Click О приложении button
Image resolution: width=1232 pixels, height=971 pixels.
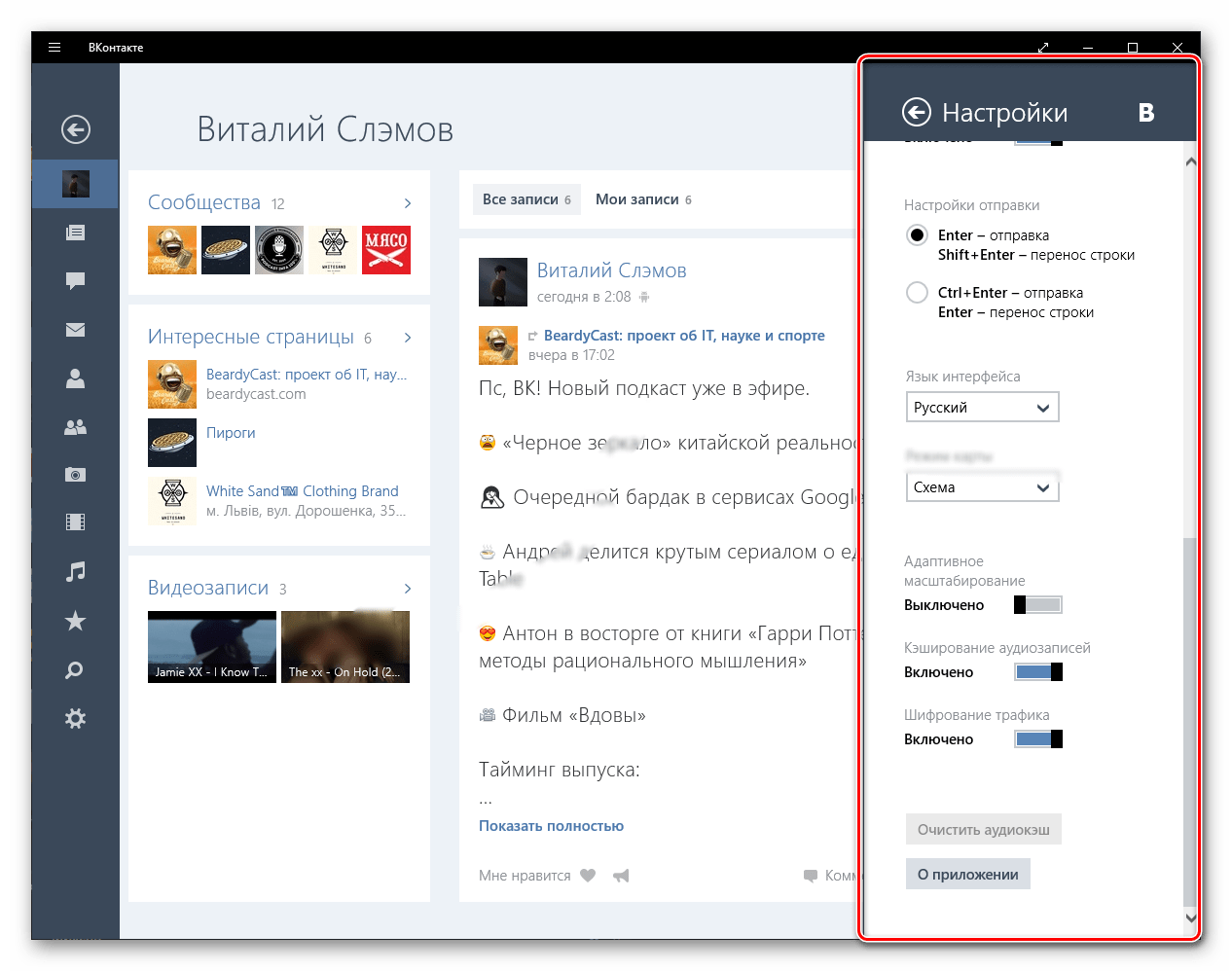pos(967,875)
